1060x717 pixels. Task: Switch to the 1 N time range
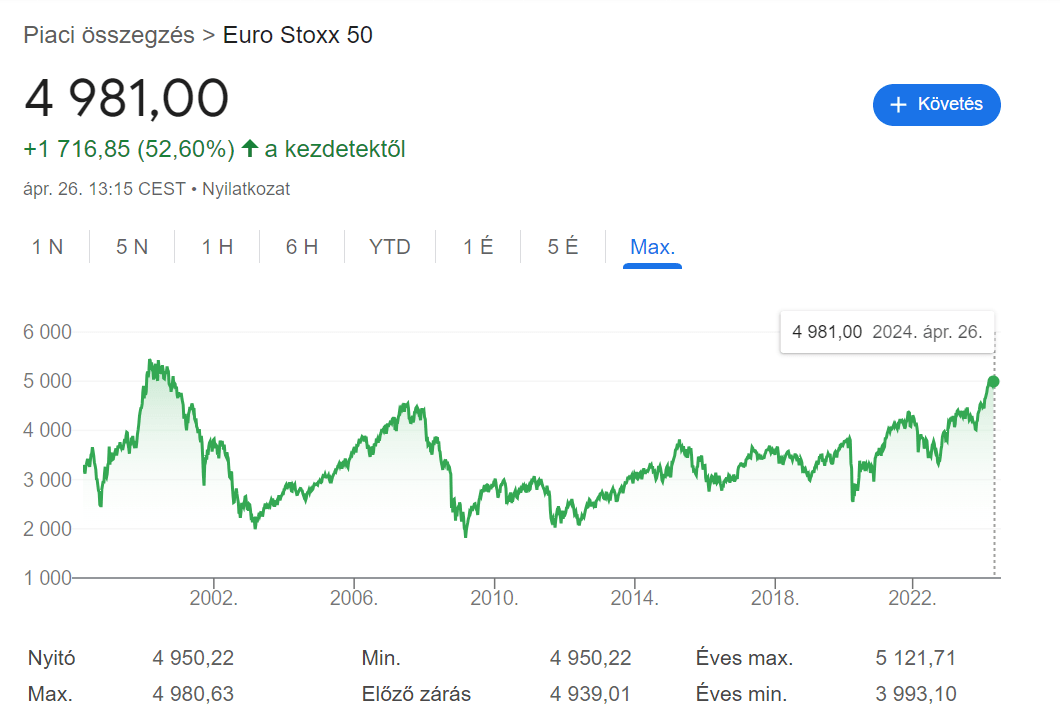tap(48, 246)
